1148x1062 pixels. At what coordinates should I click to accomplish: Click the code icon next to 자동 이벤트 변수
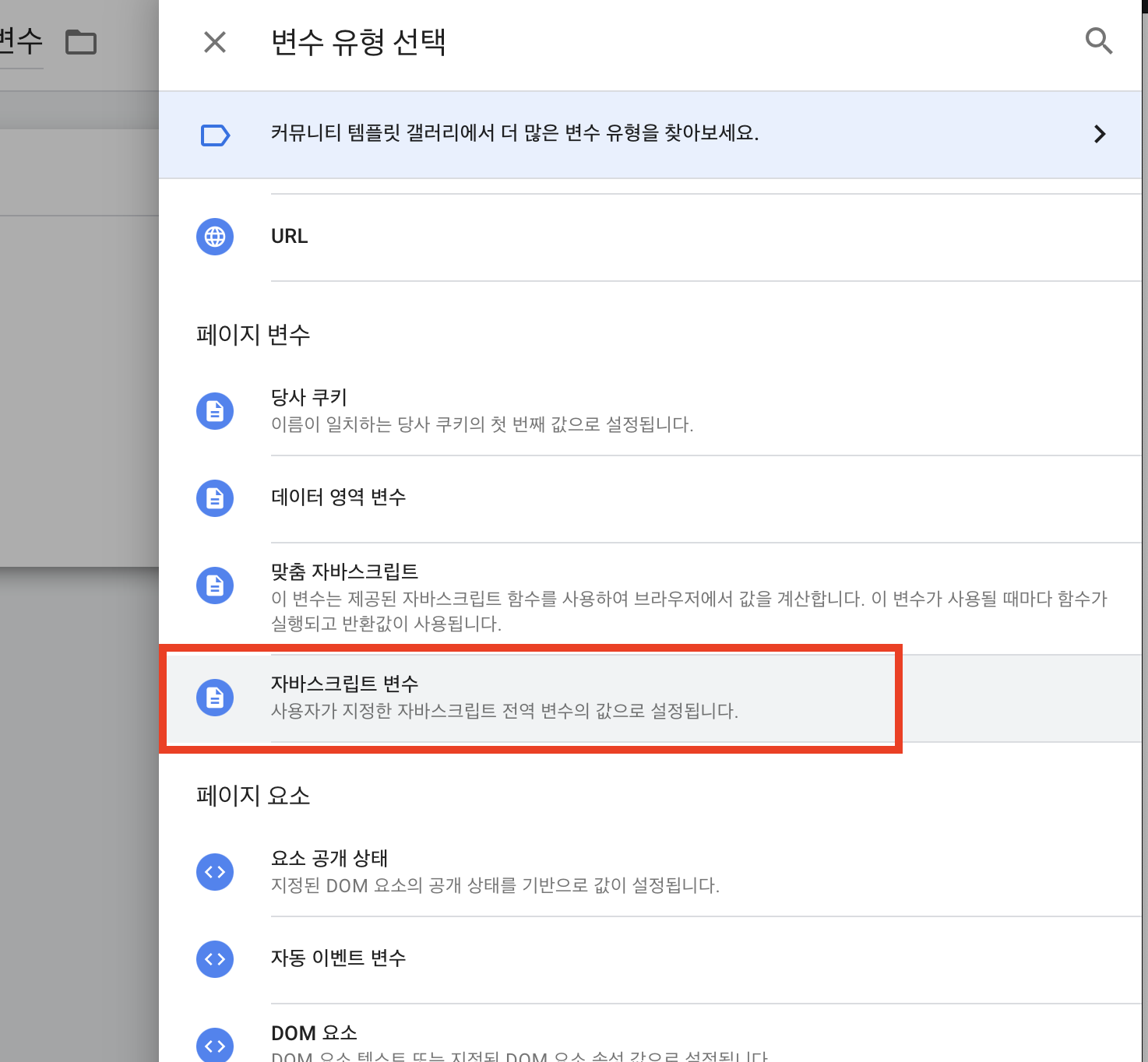[x=214, y=959]
